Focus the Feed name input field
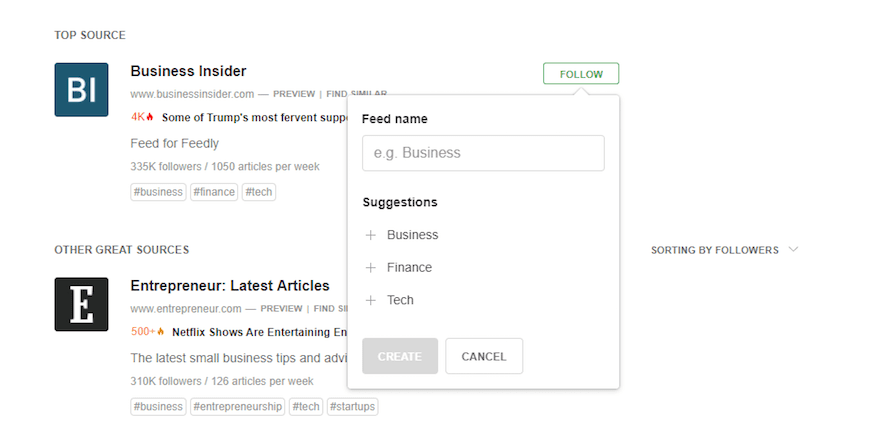Screen dimensions: 879x432 (483, 153)
